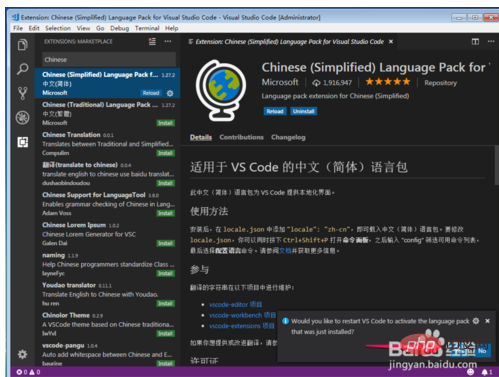Open the Explorer view in activity bar
This screenshot has width=499, height=377.
(23, 45)
